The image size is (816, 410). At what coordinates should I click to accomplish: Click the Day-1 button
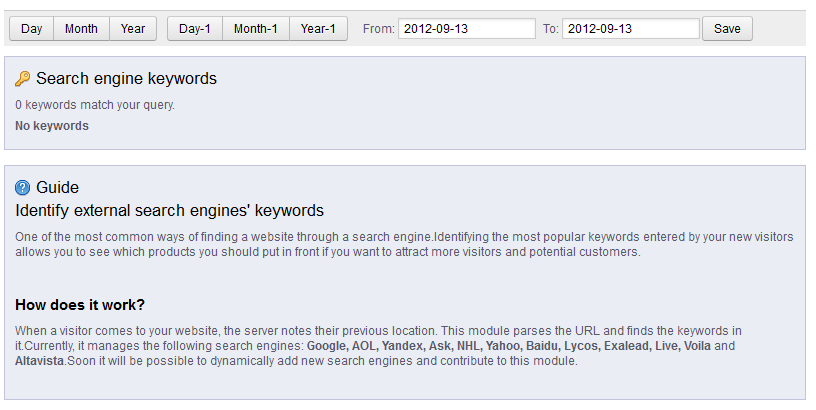195,29
